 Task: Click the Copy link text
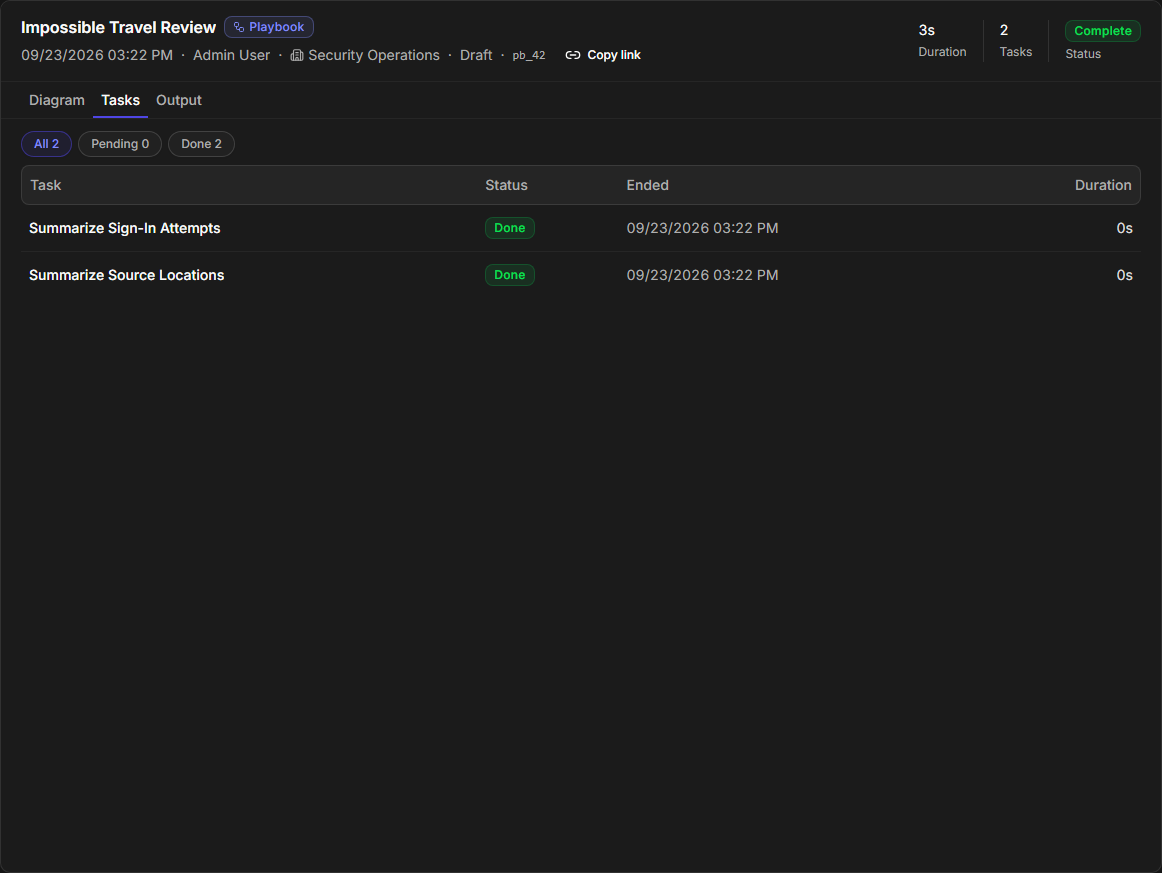pyautogui.click(x=614, y=56)
